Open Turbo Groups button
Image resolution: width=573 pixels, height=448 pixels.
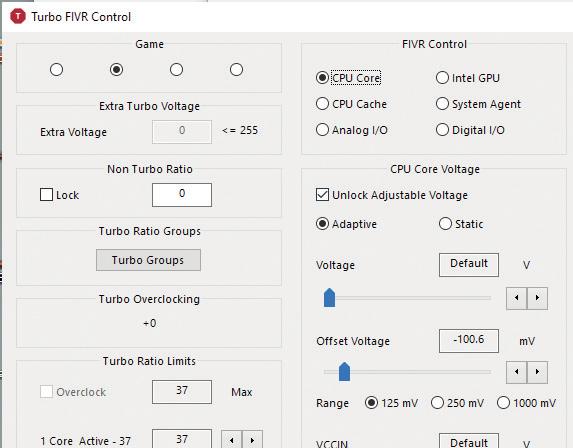pyautogui.click(x=148, y=260)
